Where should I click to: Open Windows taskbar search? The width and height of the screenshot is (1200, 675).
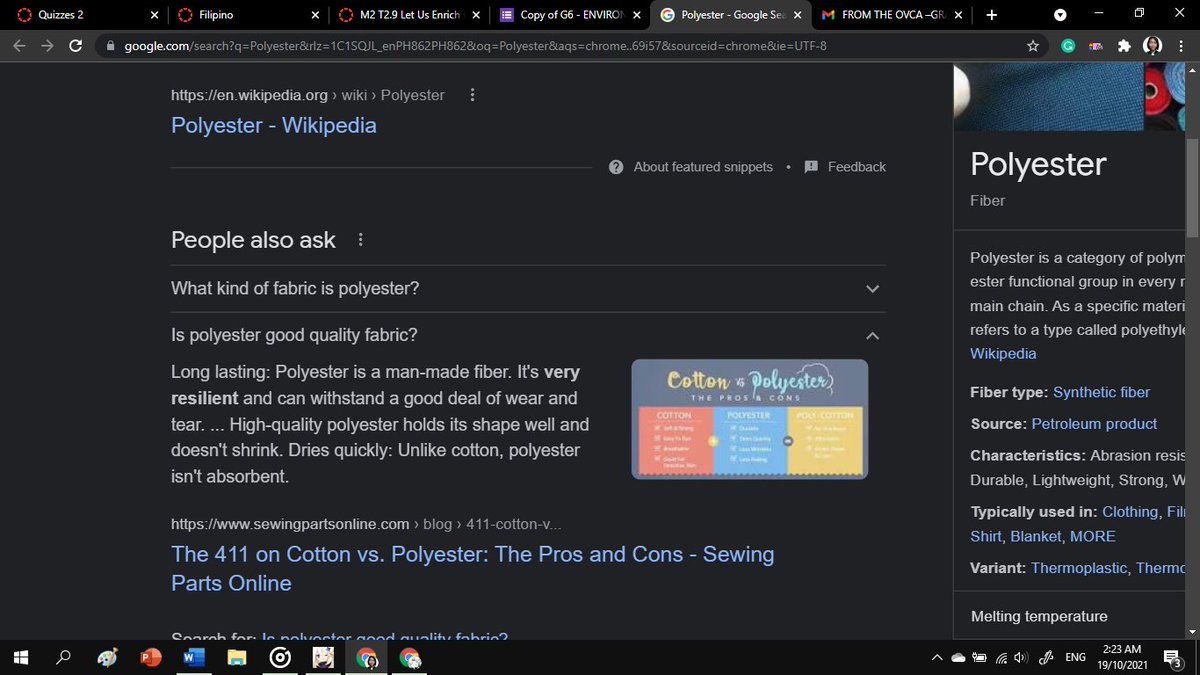pyautogui.click(x=63, y=657)
